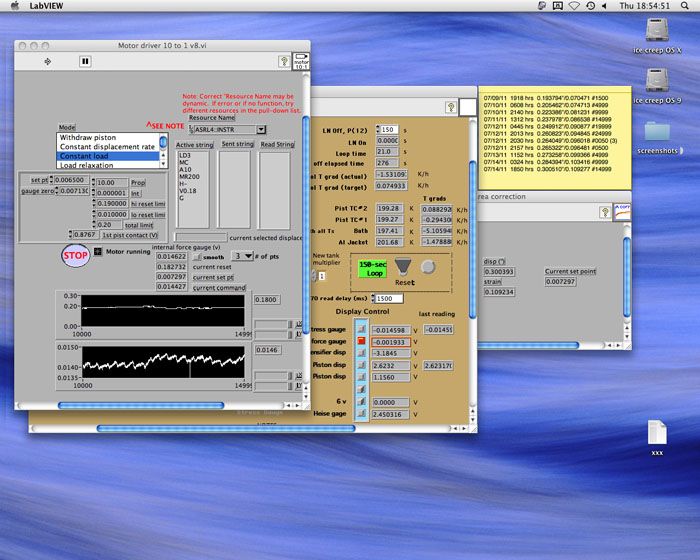This screenshot has width=700, height=560.
Task: Click the Motor driver VI connector icon
Action: pos(300,62)
